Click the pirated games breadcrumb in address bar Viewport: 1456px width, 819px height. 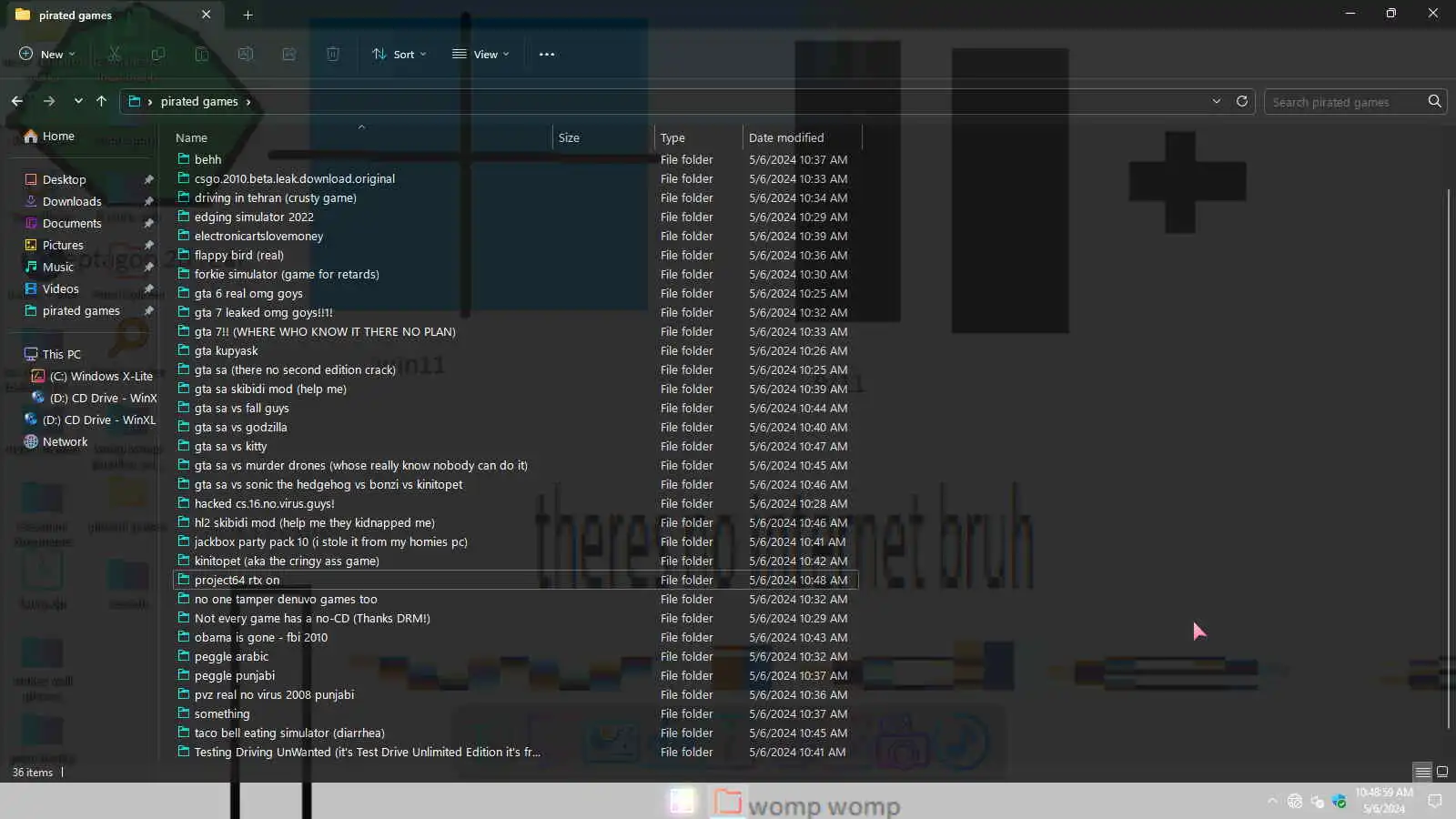[x=199, y=102]
